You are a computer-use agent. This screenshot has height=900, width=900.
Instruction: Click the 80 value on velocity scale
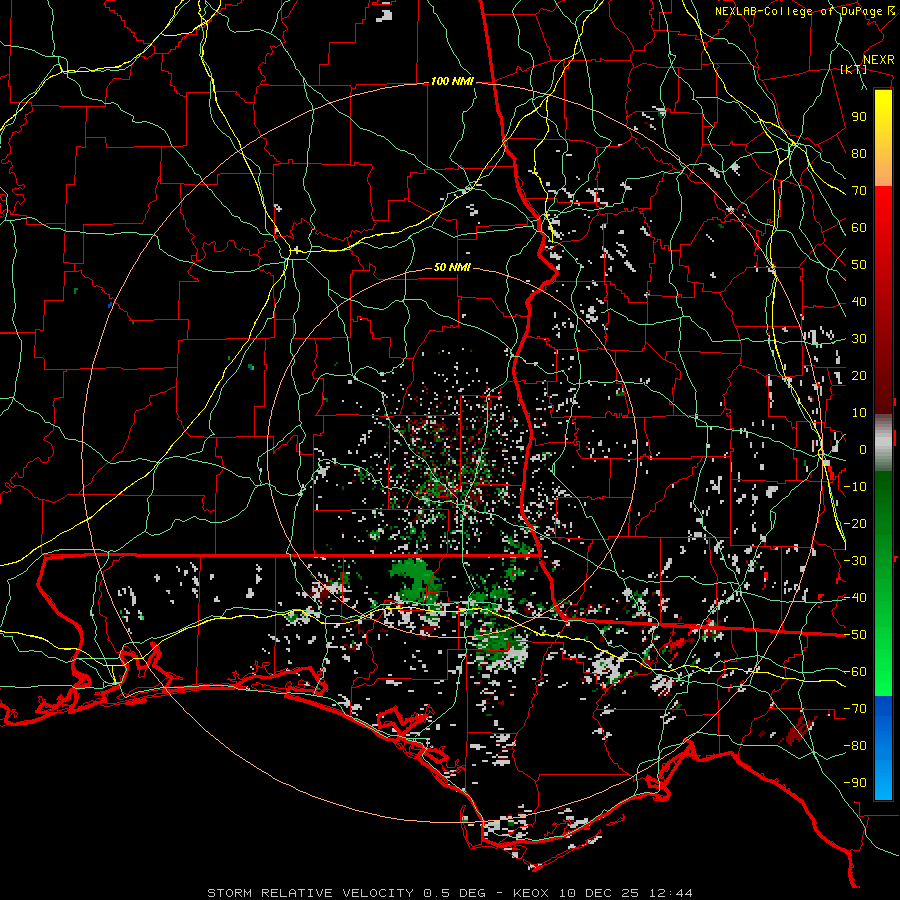click(x=859, y=154)
